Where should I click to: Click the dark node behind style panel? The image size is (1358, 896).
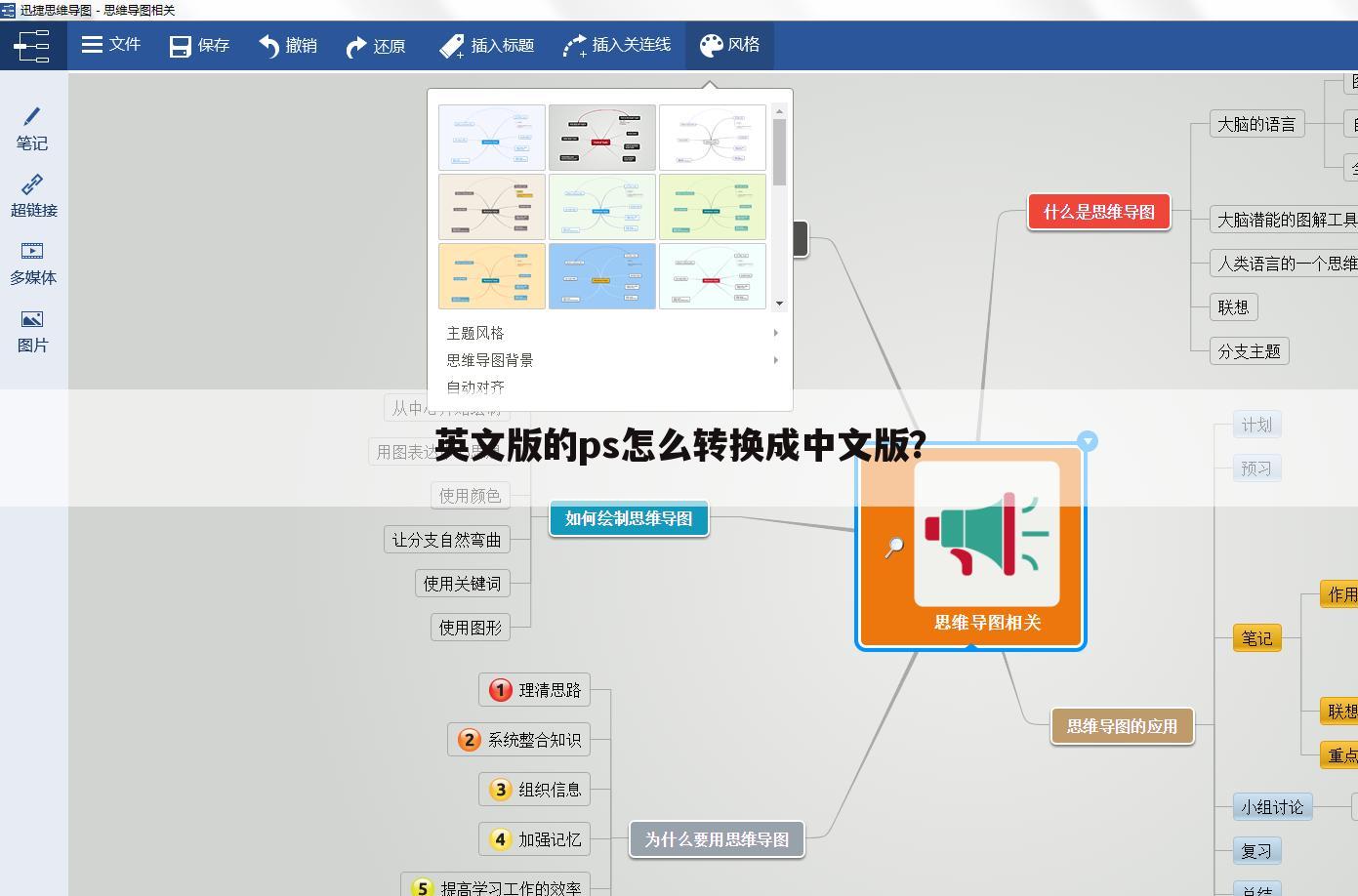pyautogui.click(x=801, y=239)
